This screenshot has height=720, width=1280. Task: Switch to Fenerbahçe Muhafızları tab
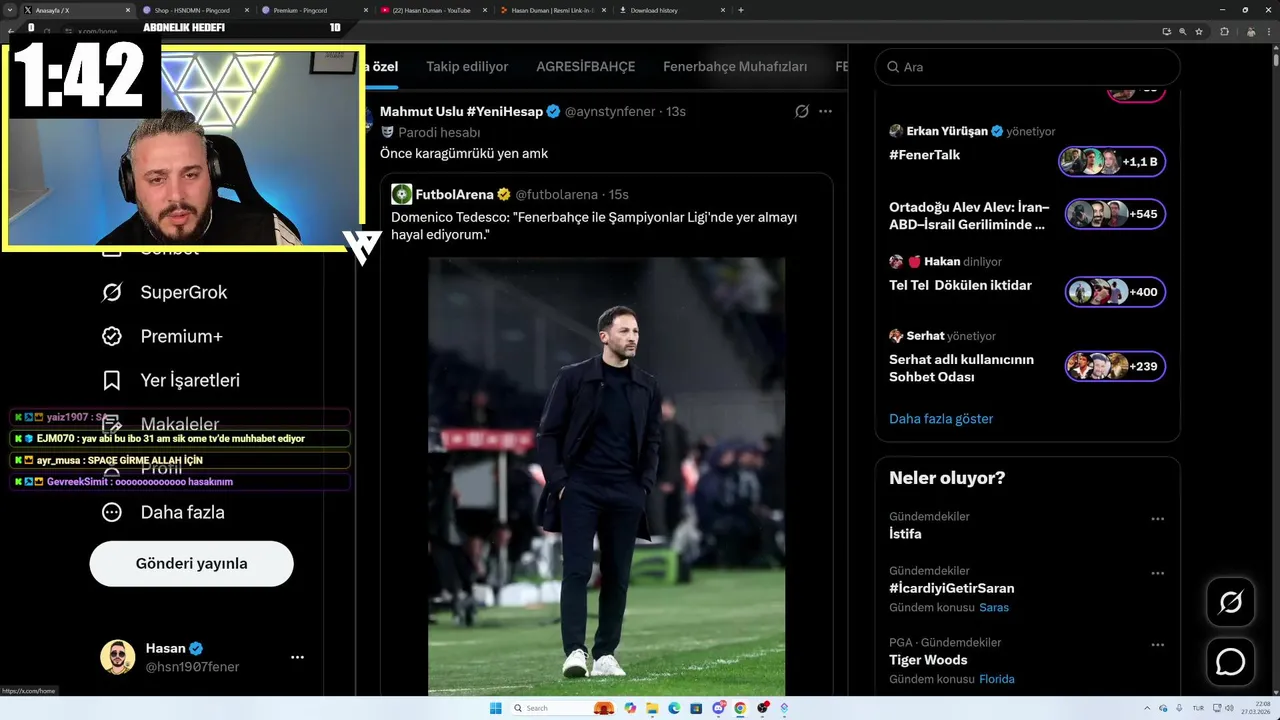[735, 67]
